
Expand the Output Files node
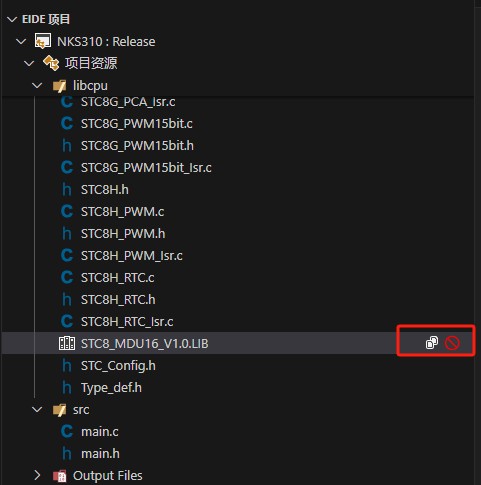coord(37,475)
